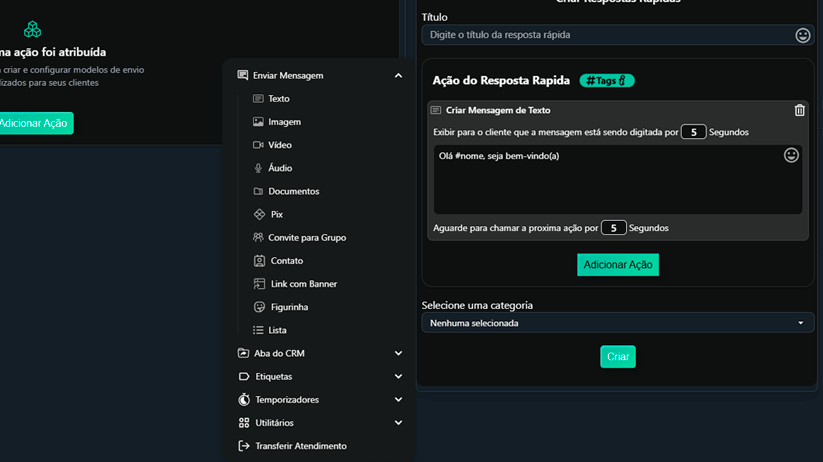Viewport: 823px width, 462px height.
Task: Choose the Figurinha sticker option
Action: (288, 307)
